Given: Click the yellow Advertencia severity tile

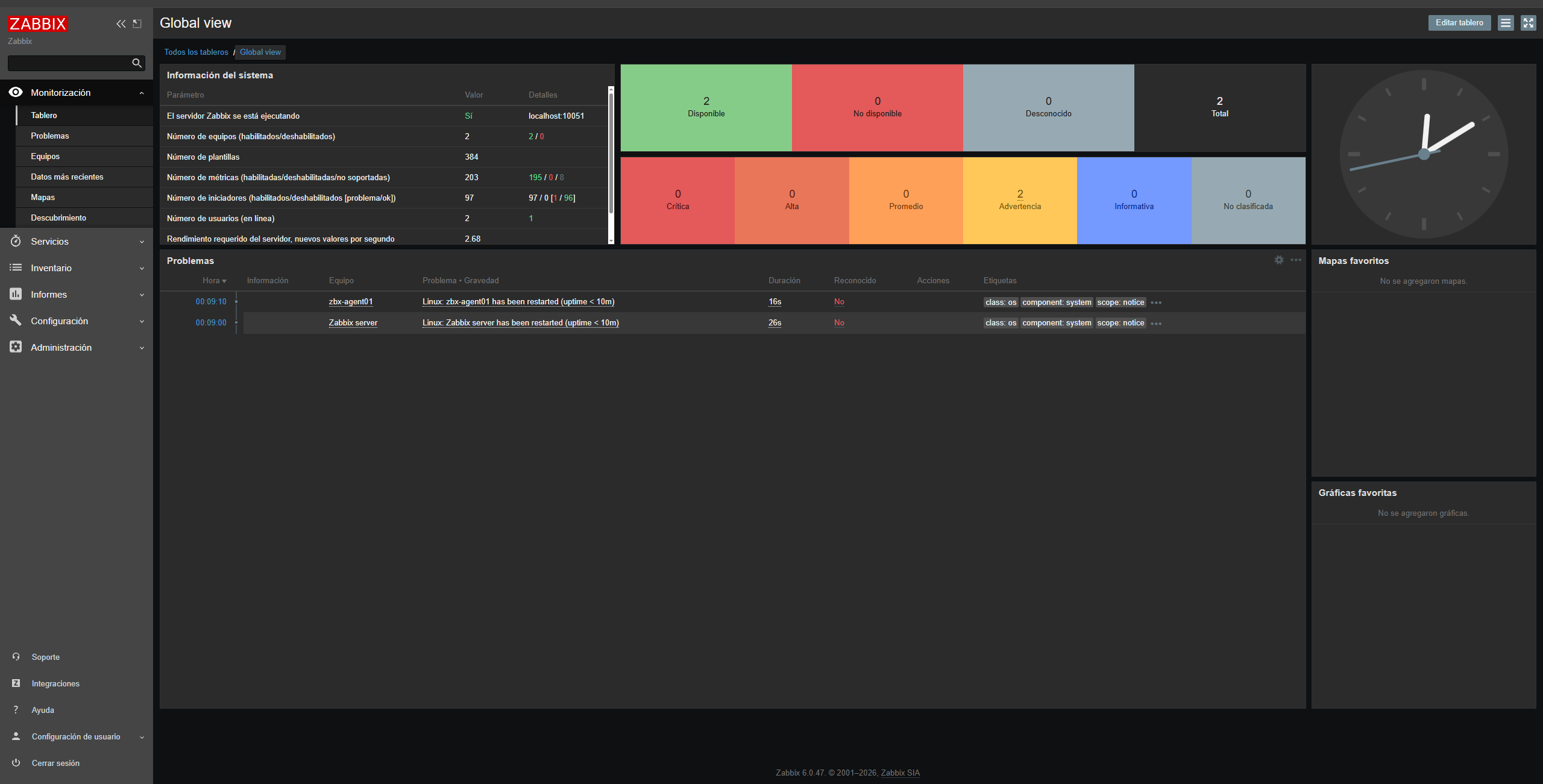Looking at the screenshot, I should pyautogui.click(x=1020, y=200).
